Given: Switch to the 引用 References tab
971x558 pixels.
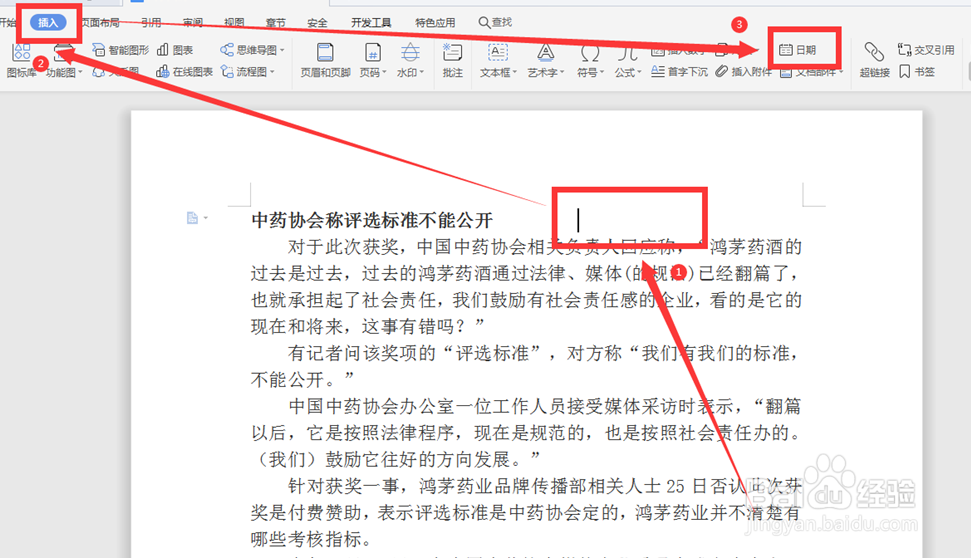Looking at the screenshot, I should [151, 23].
